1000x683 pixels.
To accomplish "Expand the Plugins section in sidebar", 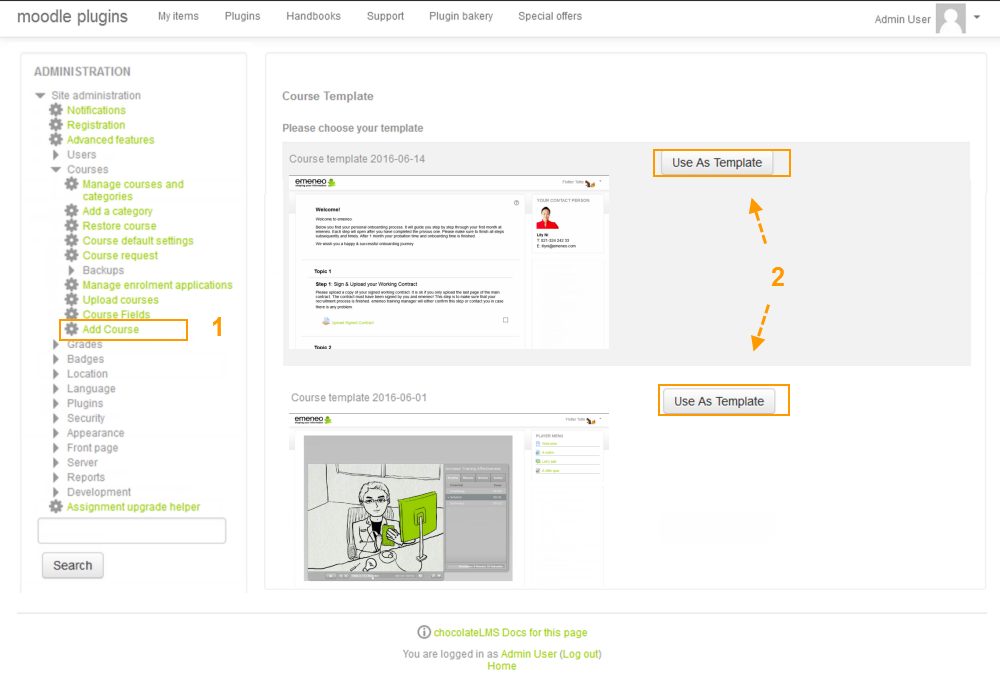I will pyautogui.click(x=55, y=403).
